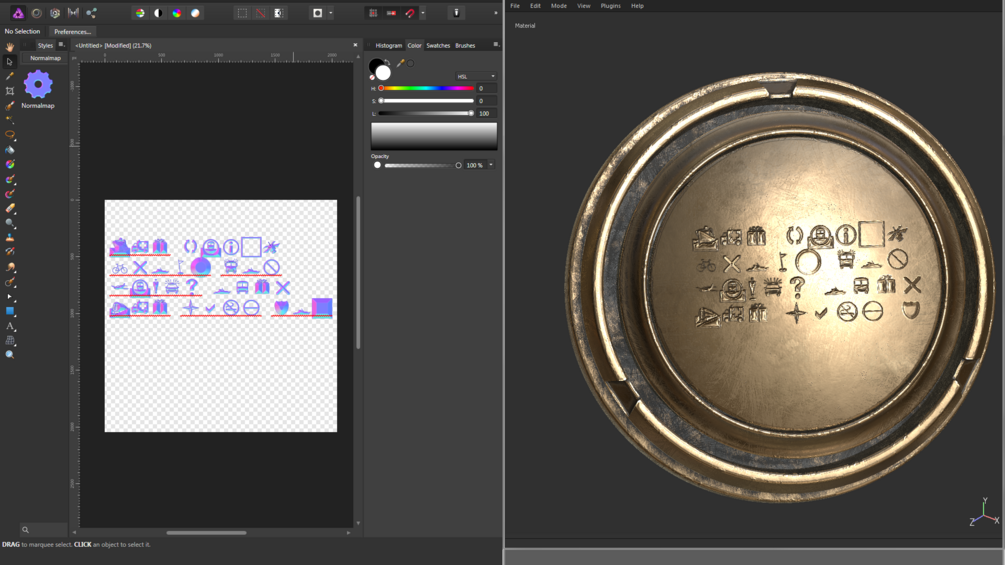Select the Colour Picker eyedropper tool

coord(10,76)
